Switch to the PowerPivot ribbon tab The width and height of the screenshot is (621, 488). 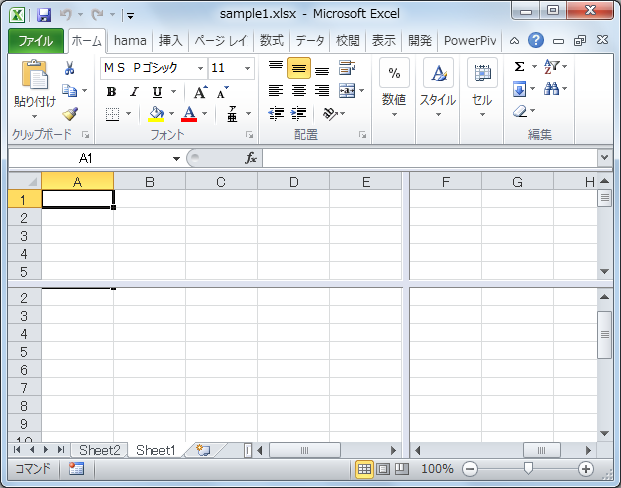(x=470, y=40)
